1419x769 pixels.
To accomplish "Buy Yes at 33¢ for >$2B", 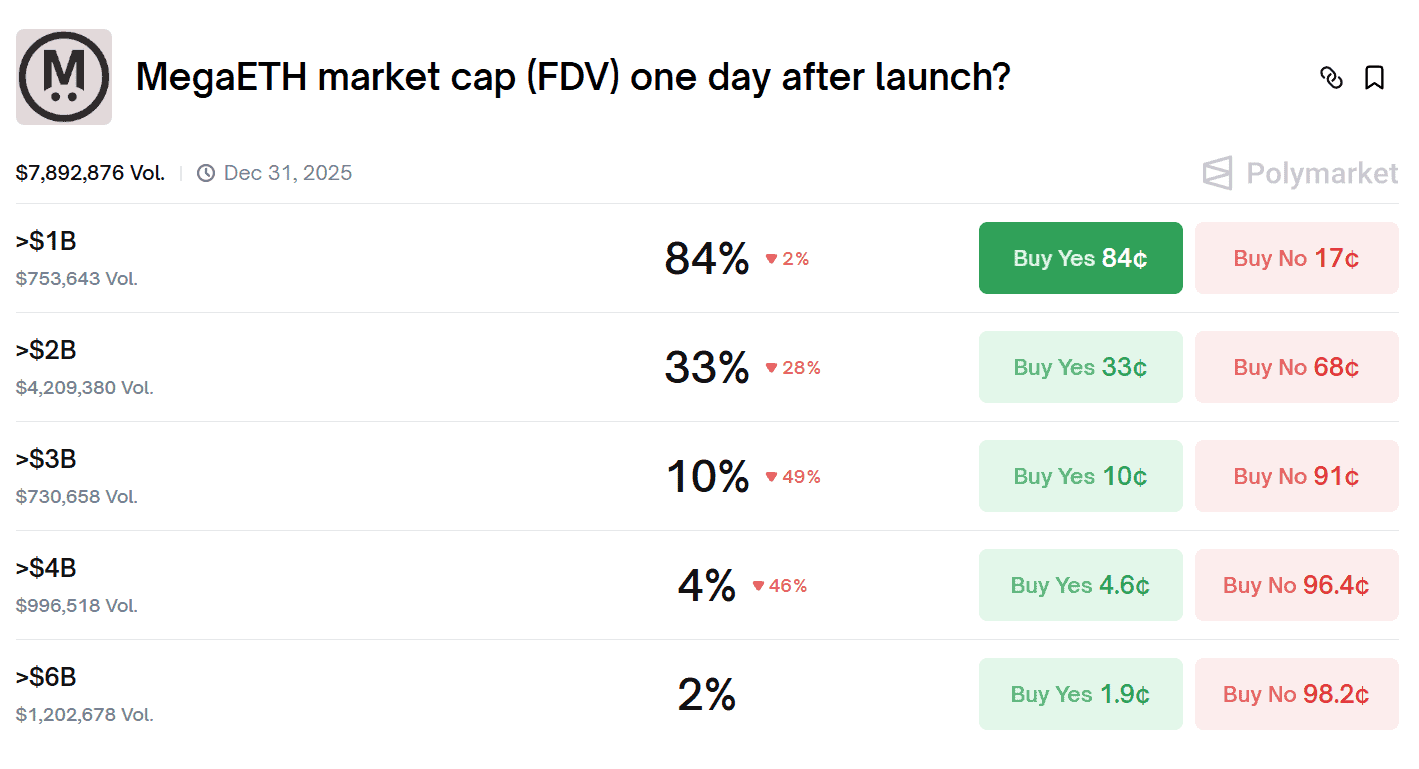I will (x=1080, y=367).
